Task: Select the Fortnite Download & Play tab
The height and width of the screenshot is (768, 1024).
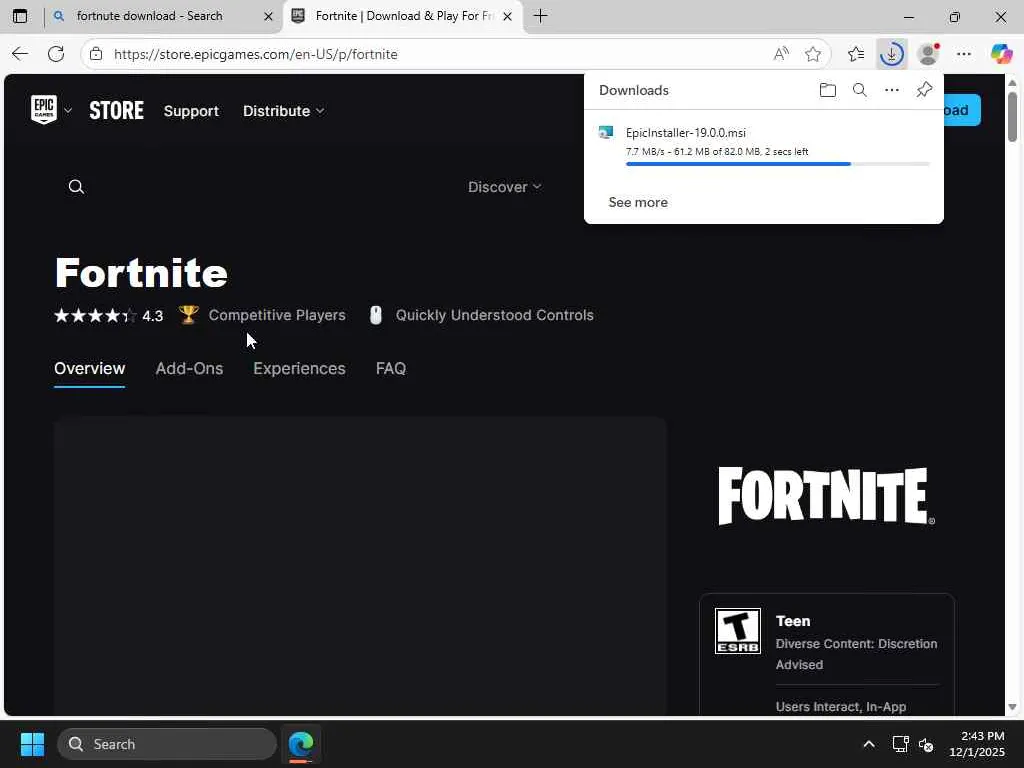Action: 403,16
